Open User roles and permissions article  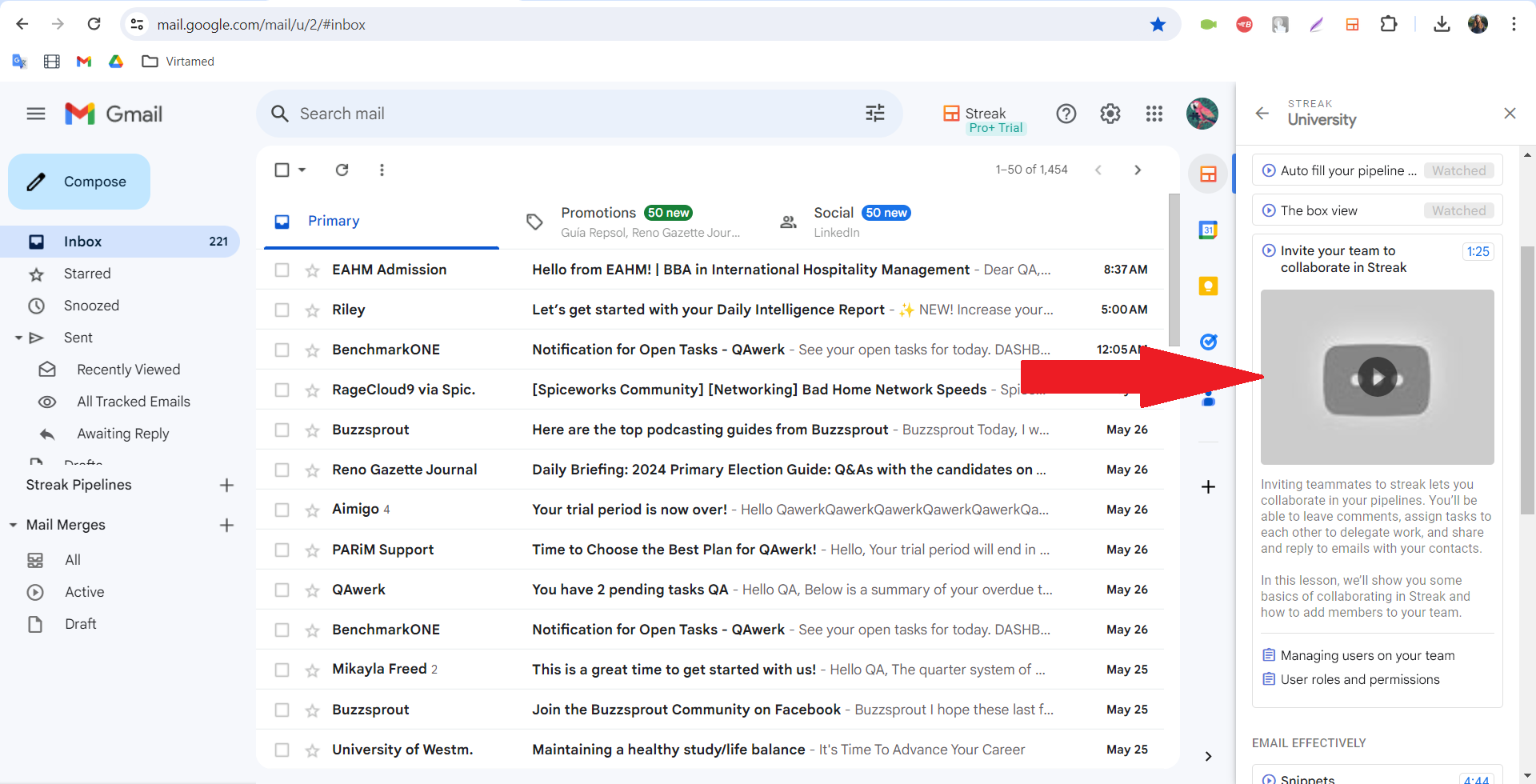(x=1359, y=680)
